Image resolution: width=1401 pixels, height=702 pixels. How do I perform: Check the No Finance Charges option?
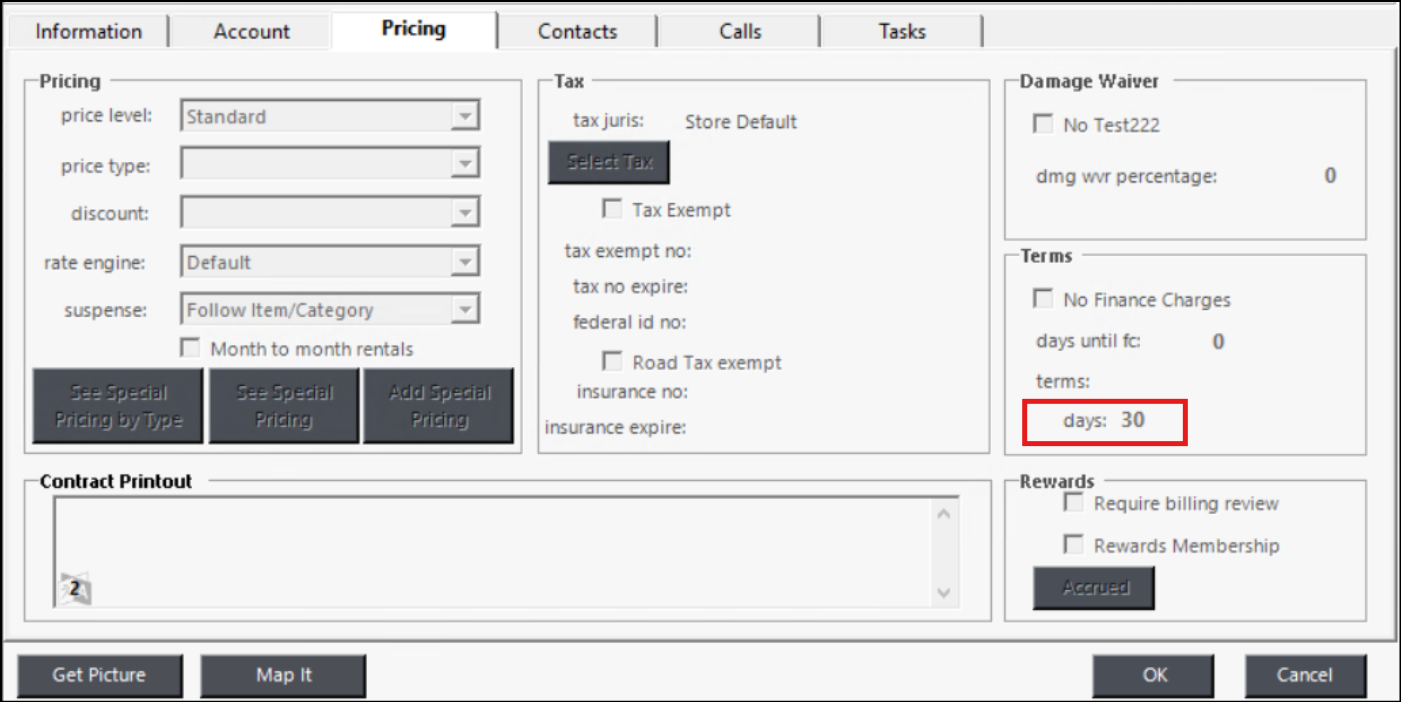1043,299
